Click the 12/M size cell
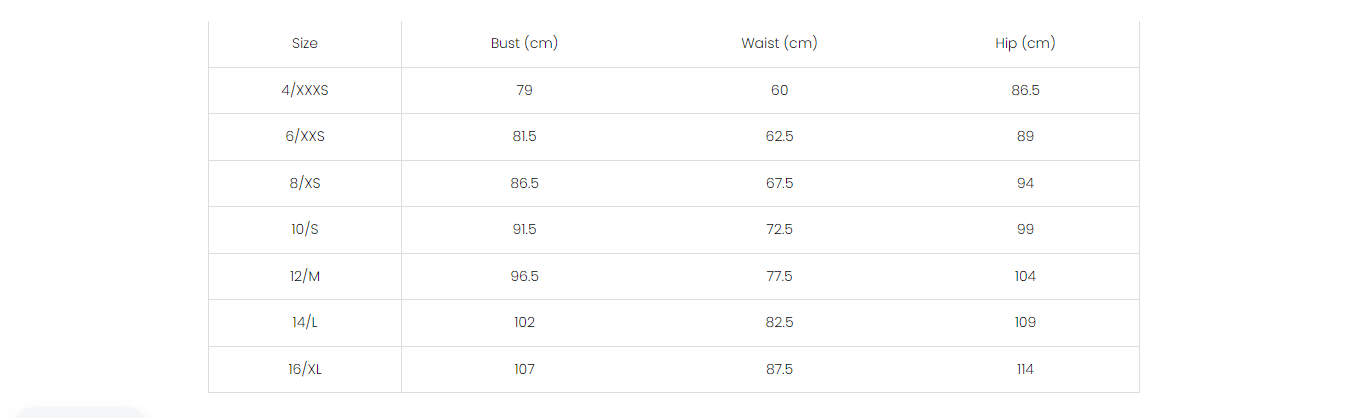The height and width of the screenshot is (418, 1346). click(x=305, y=276)
